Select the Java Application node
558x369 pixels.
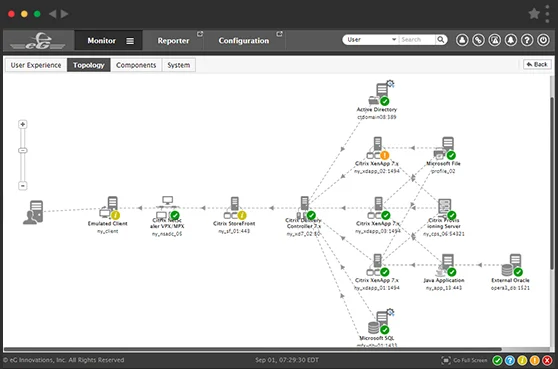[445, 265]
